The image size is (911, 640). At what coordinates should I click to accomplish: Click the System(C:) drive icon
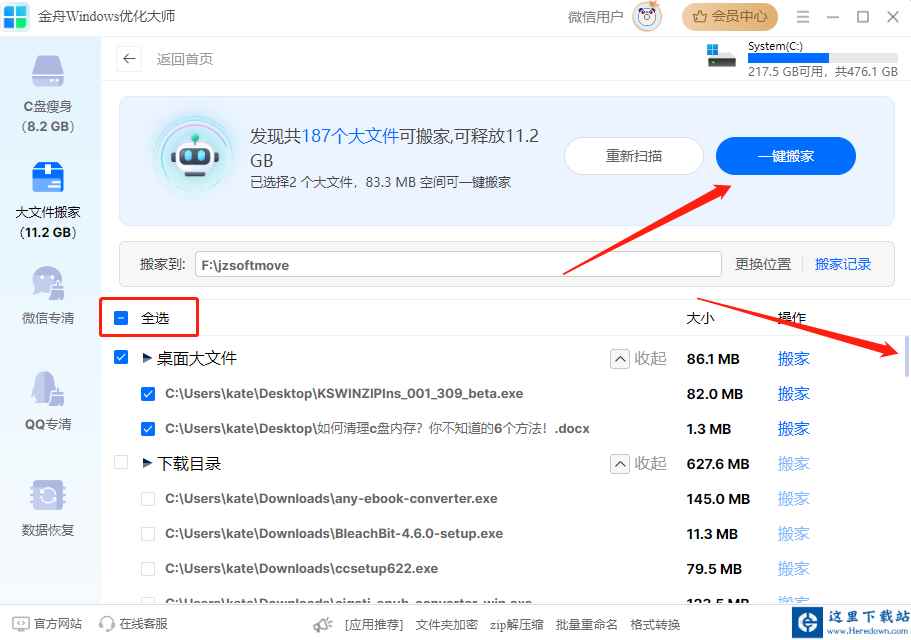(721, 55)
